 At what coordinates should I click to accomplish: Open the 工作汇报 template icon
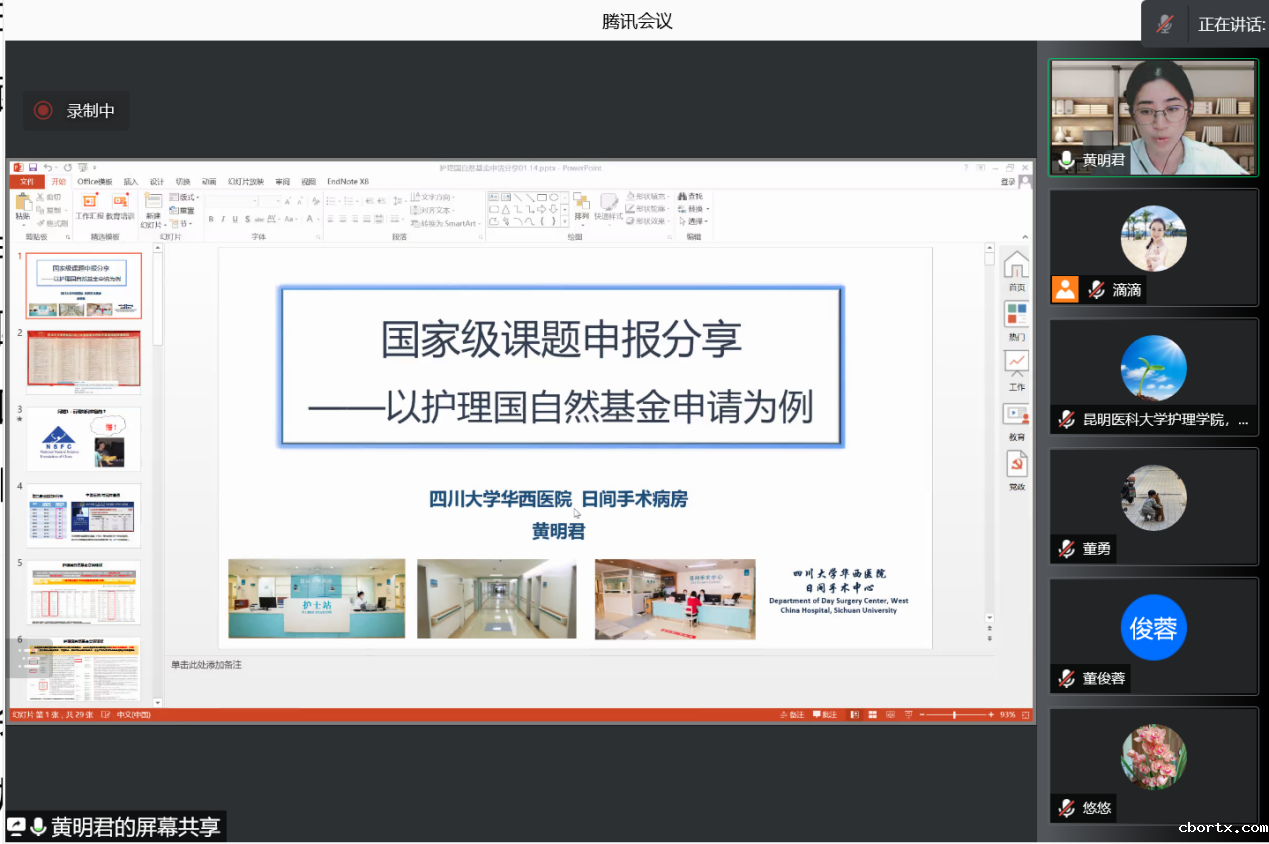[x=89, y=204]
